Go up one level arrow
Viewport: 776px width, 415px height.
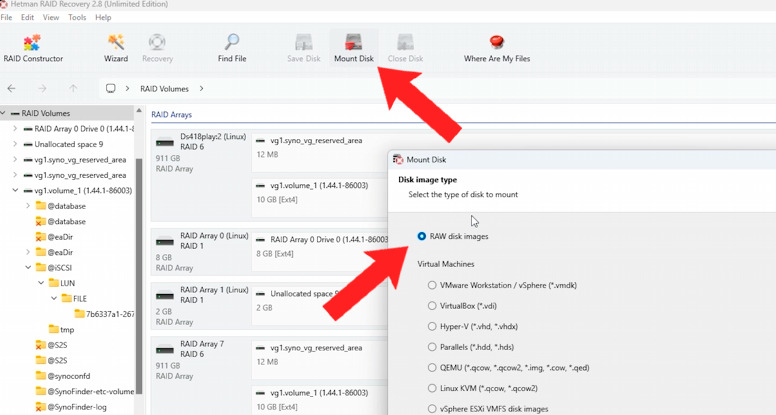click(73, 89)
